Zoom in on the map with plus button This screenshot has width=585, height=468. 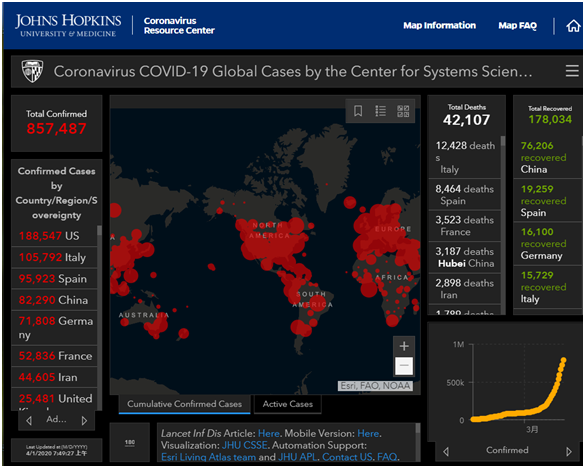pos(404,346)
